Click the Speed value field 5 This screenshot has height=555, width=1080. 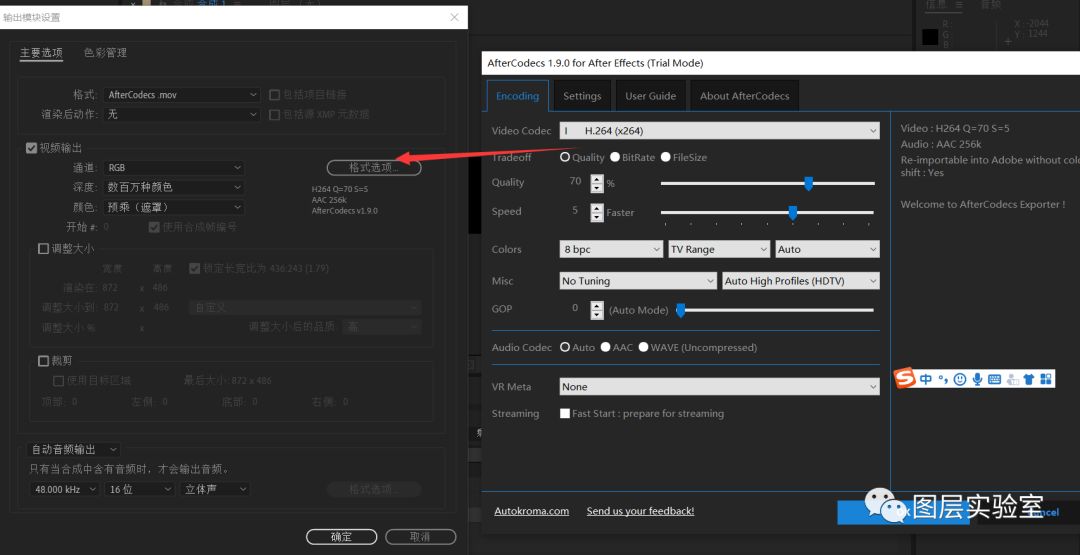(575, 211)
